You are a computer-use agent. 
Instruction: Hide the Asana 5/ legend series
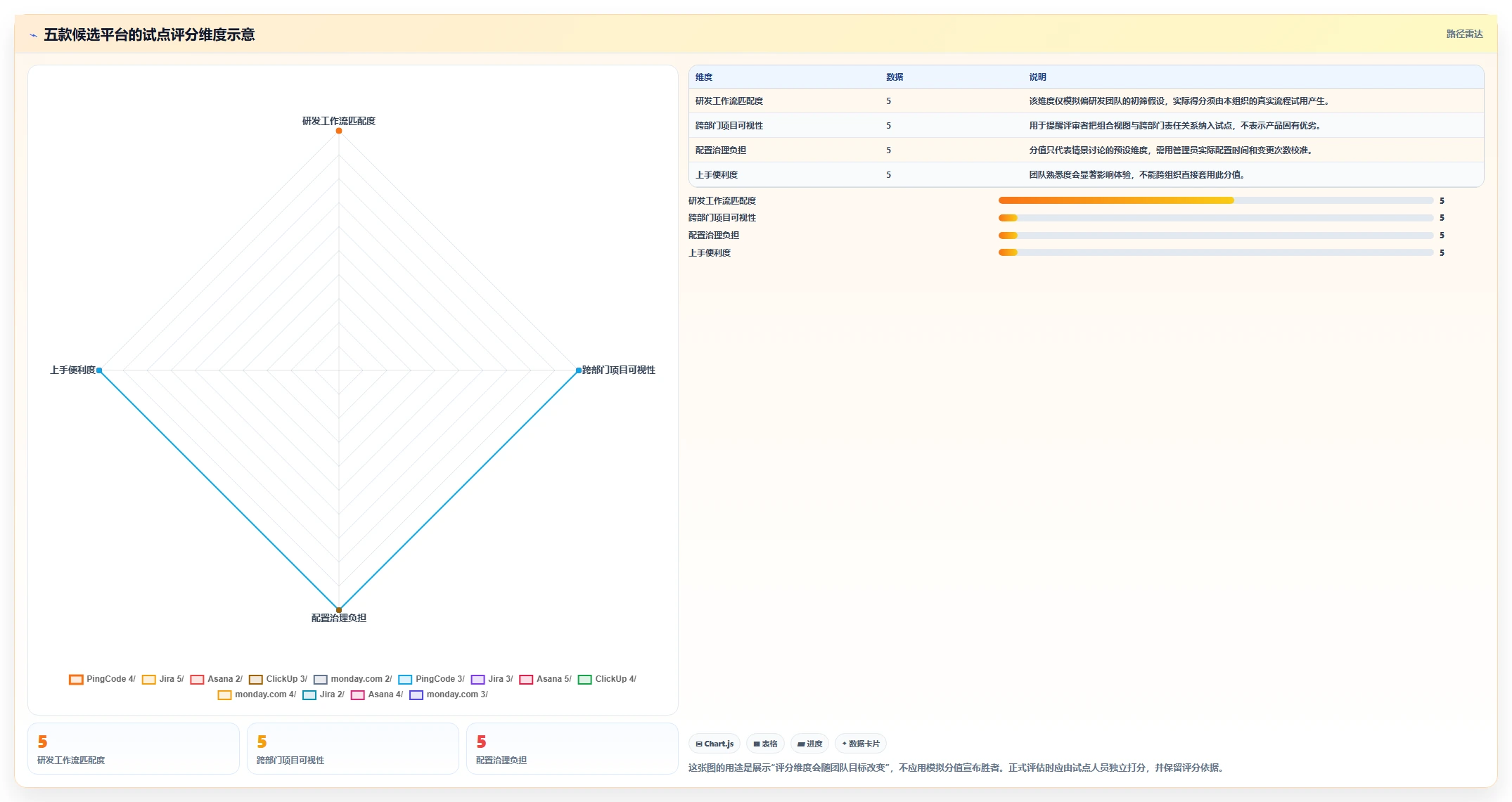coord(545,679)
